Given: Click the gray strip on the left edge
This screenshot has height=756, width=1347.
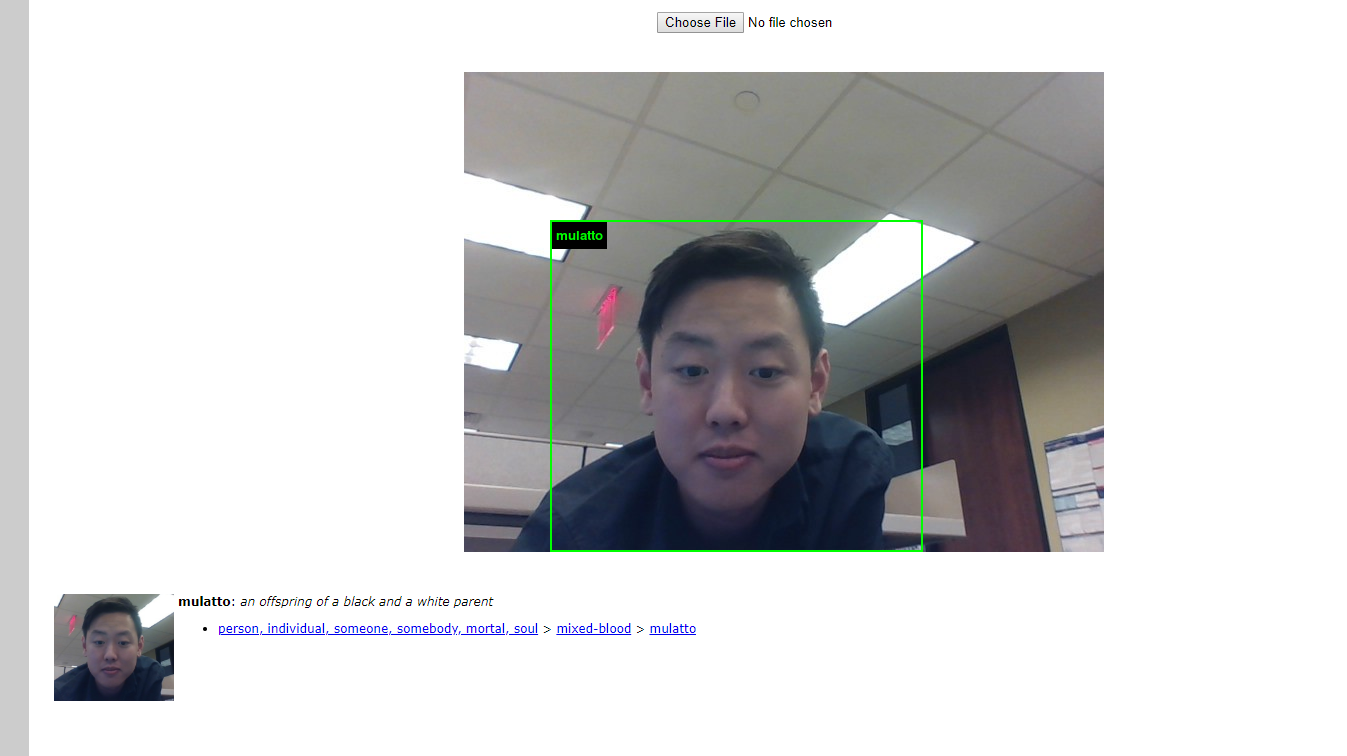Looking at the screenshot, I should [14, 378].
